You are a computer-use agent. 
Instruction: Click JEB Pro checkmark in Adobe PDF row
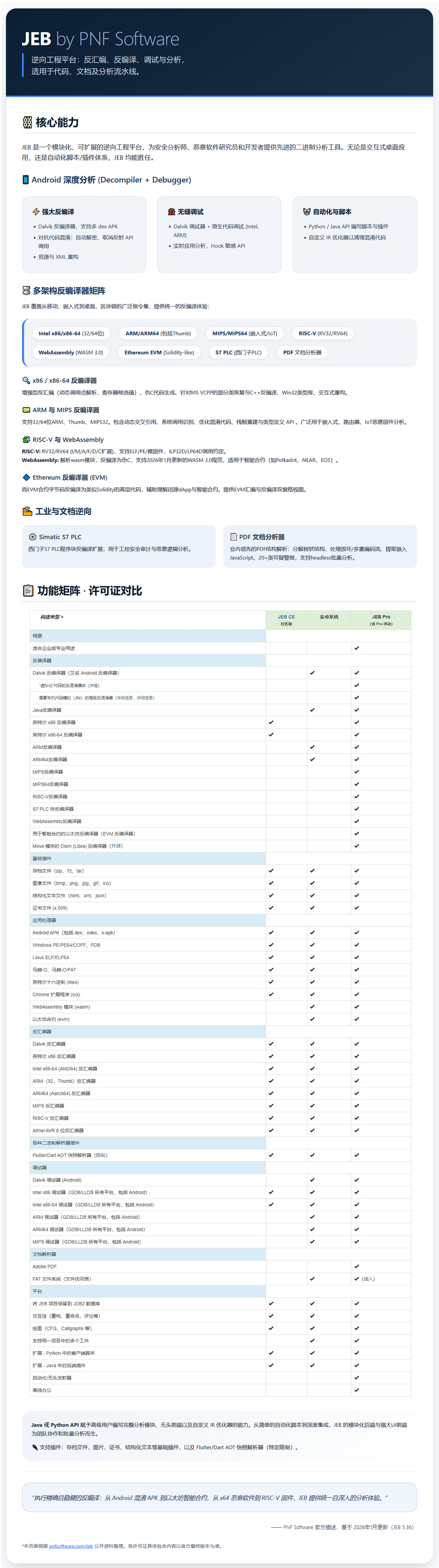tap(356, 1266)
